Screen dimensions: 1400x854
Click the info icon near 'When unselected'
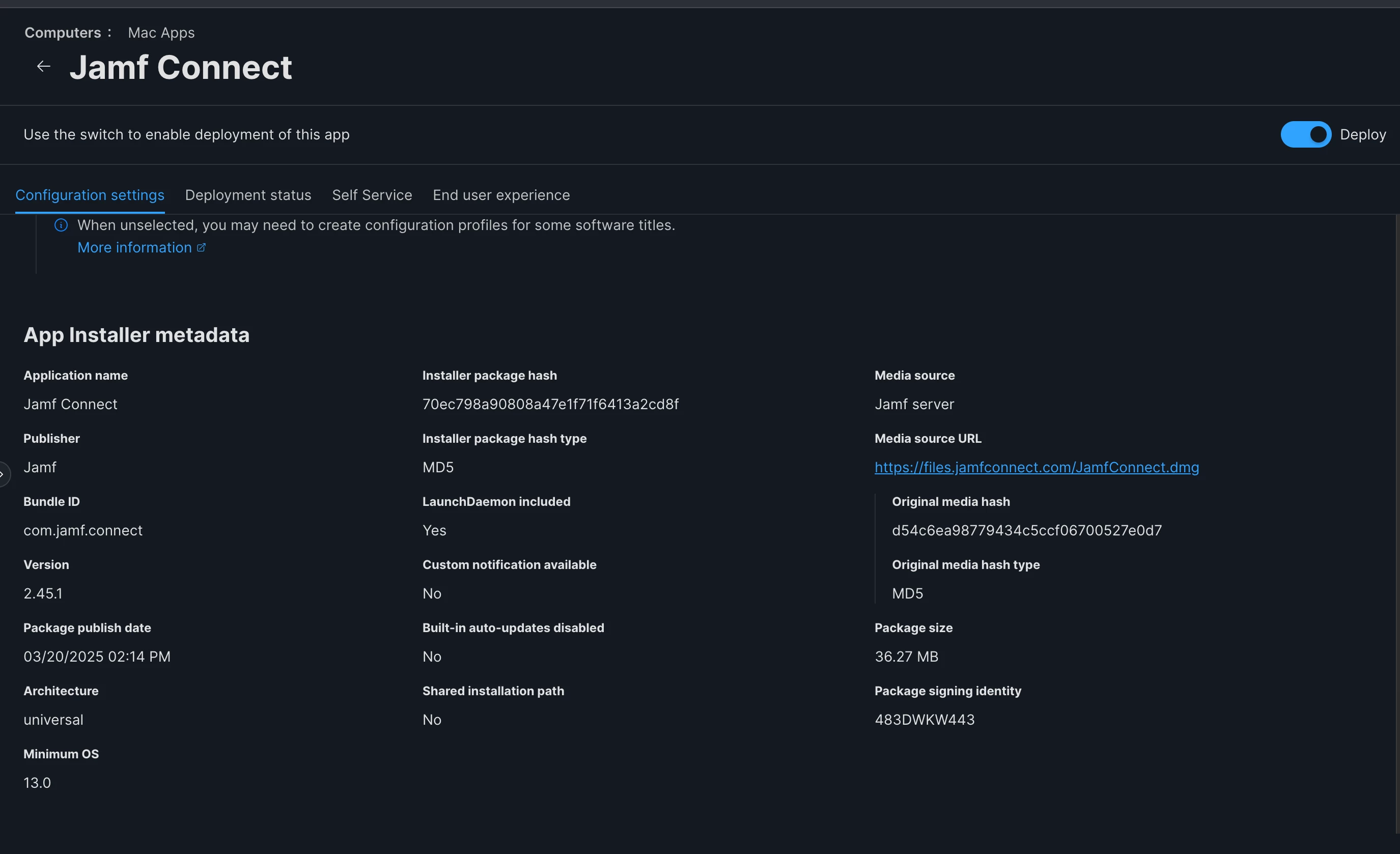pos(61,225)
